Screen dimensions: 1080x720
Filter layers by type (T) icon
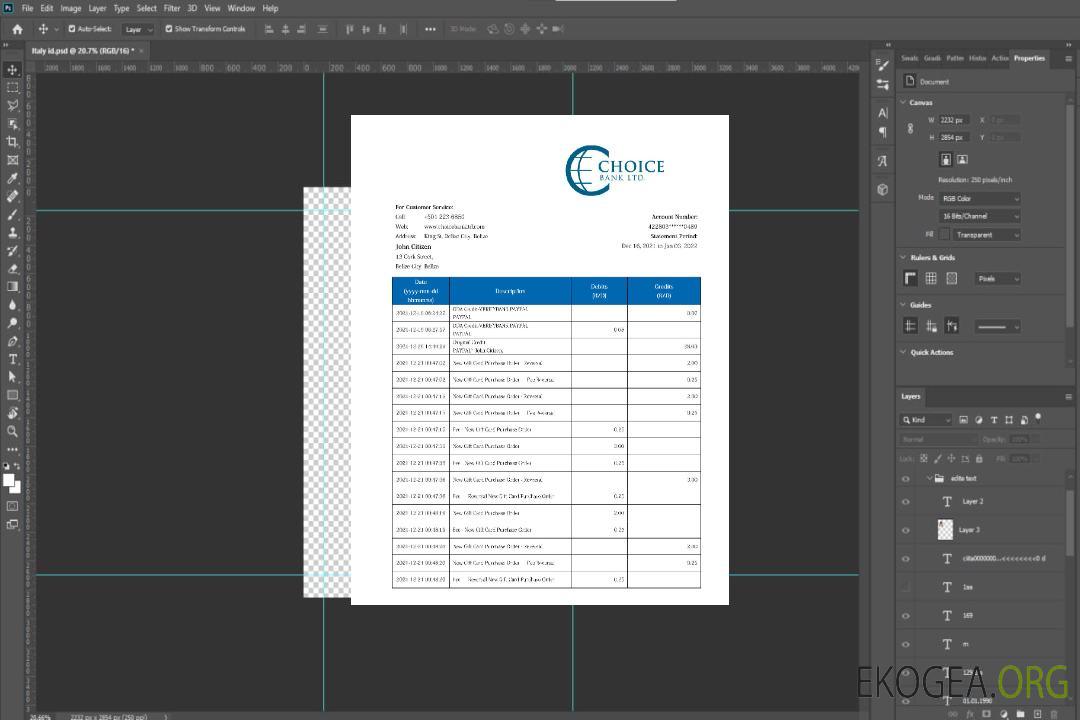pos(994,420)
